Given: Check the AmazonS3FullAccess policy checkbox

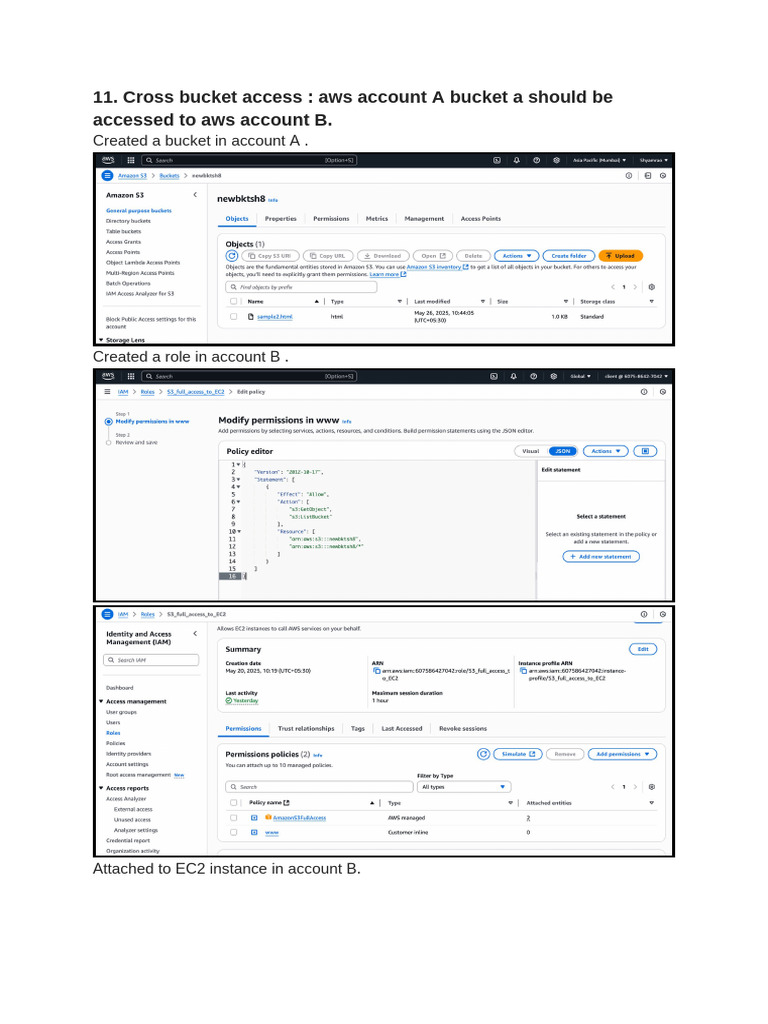Looking at the screenshot, I should (x=233, y=818).
